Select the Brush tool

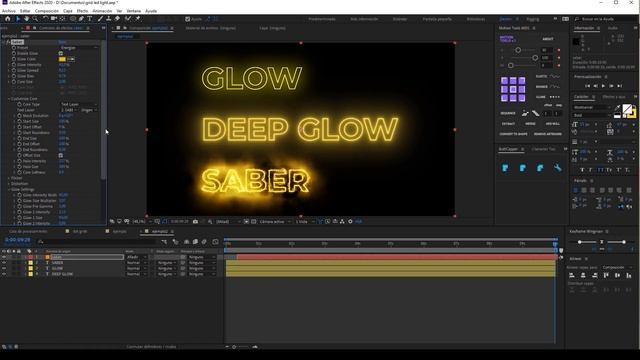(100, 19)
